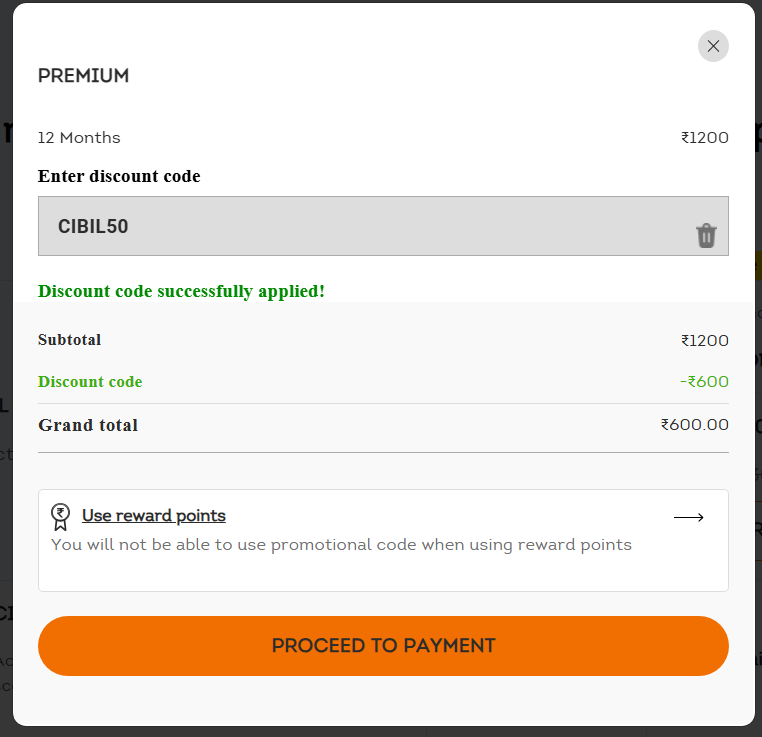762x737 pixels.
Task: Click the ₹600.00 grand total amount
Action: pyautogui.click(x=694, y=425)
